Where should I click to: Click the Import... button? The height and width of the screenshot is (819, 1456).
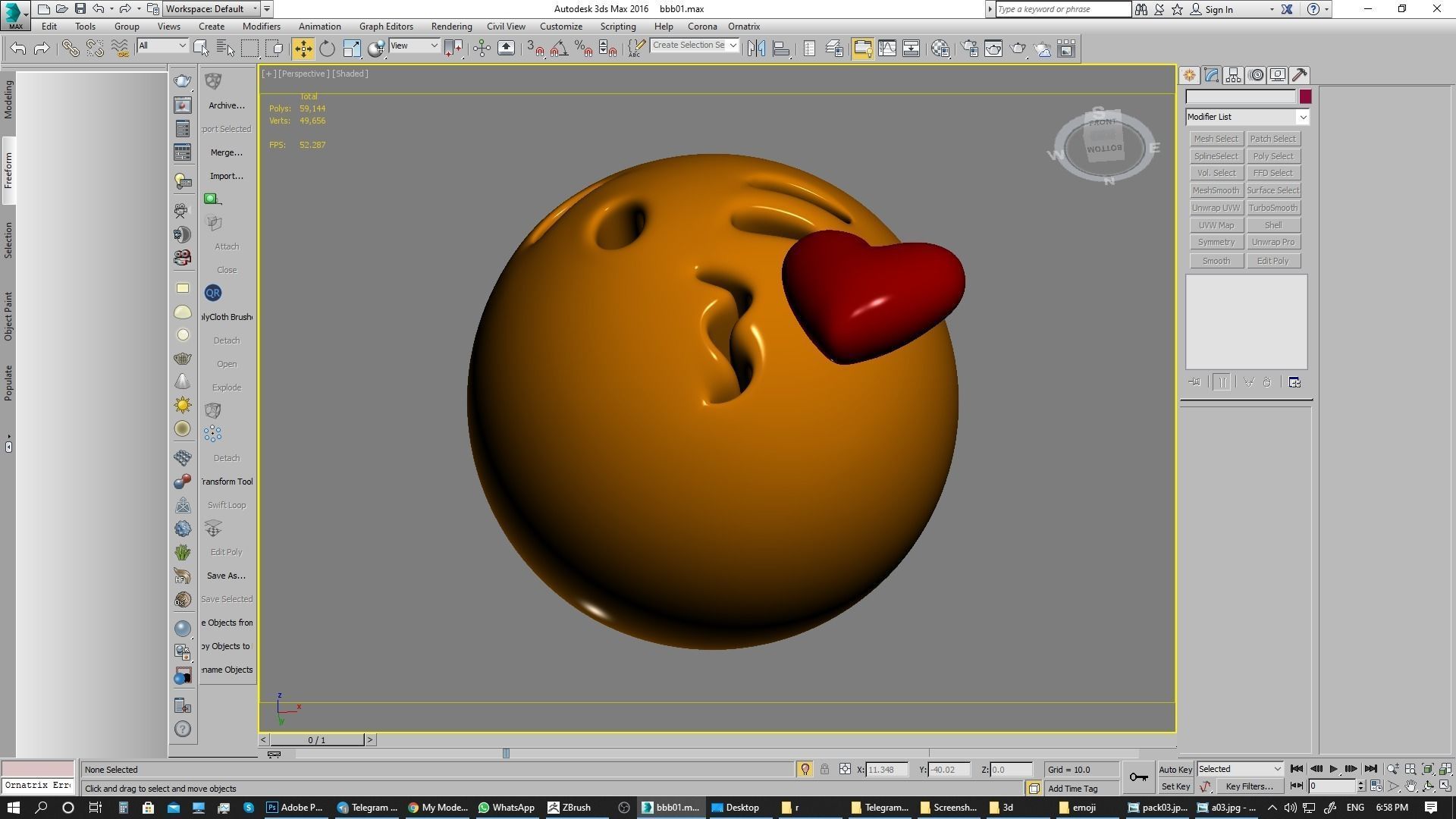click(x=226, y=176)
